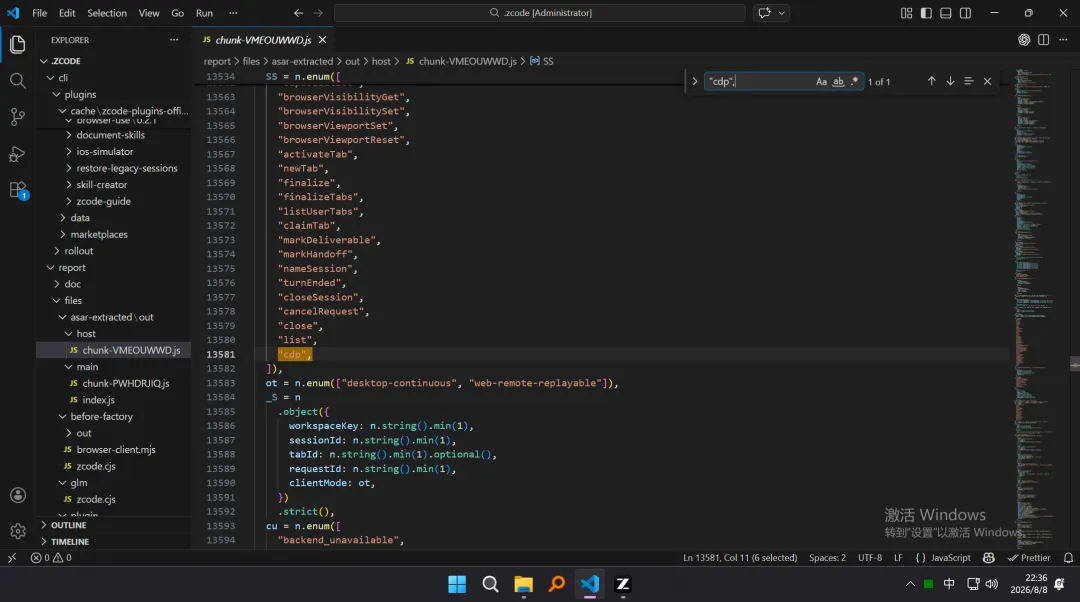Open Explorer Views and More Actions ellipsis
The height and width of the screenshot is (602, 1080).
coord(174,40)
